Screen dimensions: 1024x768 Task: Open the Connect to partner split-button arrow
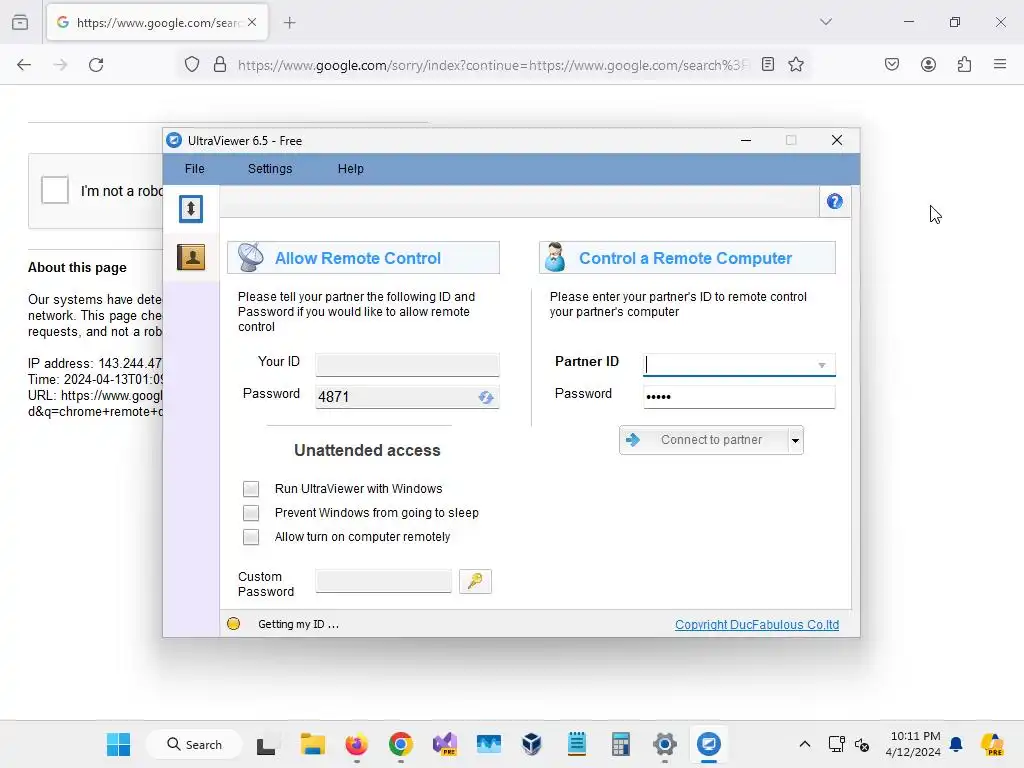pos(795,440)
